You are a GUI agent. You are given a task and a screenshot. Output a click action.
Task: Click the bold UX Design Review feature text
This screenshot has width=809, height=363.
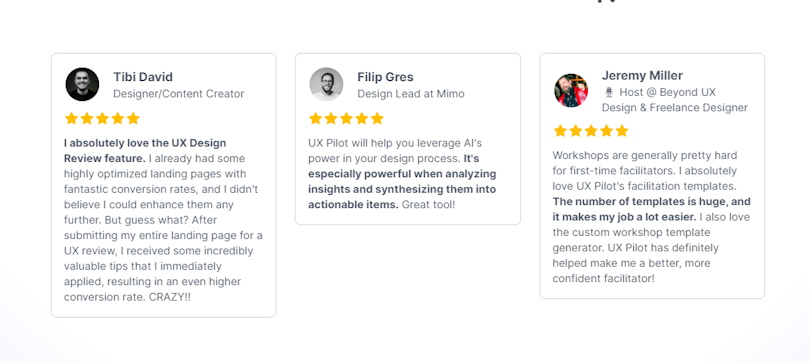[x=145, y=151]
